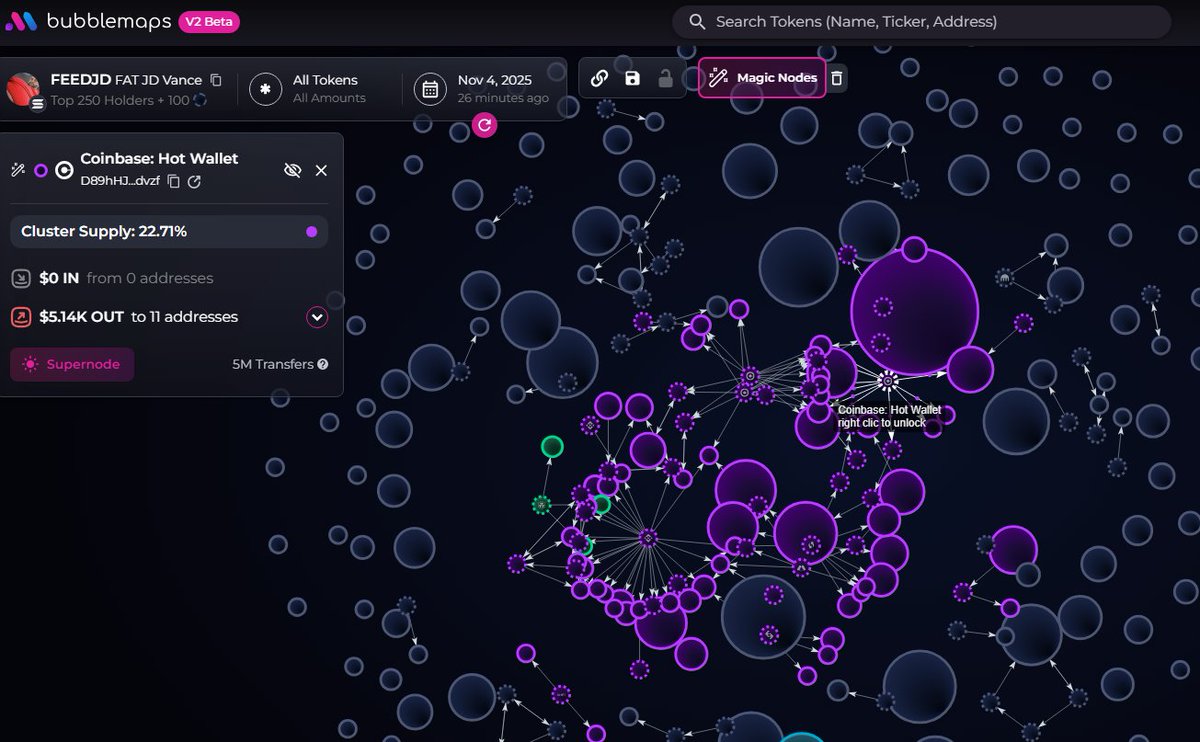The image size is (1200, 742).
Task: Toggle the Supernode button
Action: (72, 364)
